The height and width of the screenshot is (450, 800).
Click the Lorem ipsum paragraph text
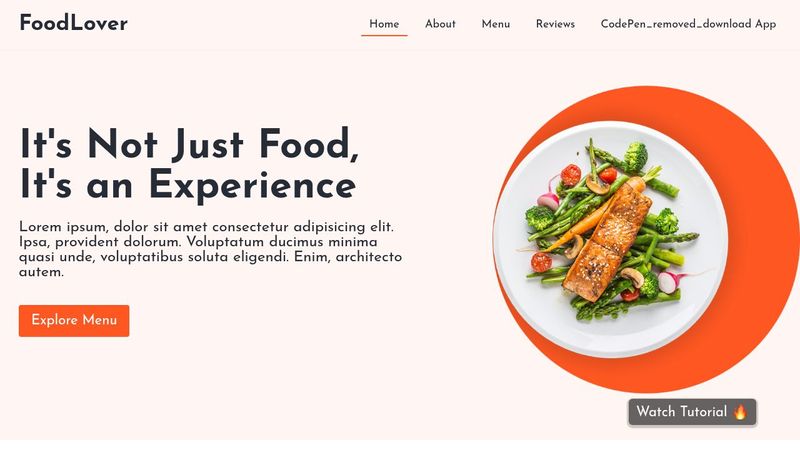[210, 249]
